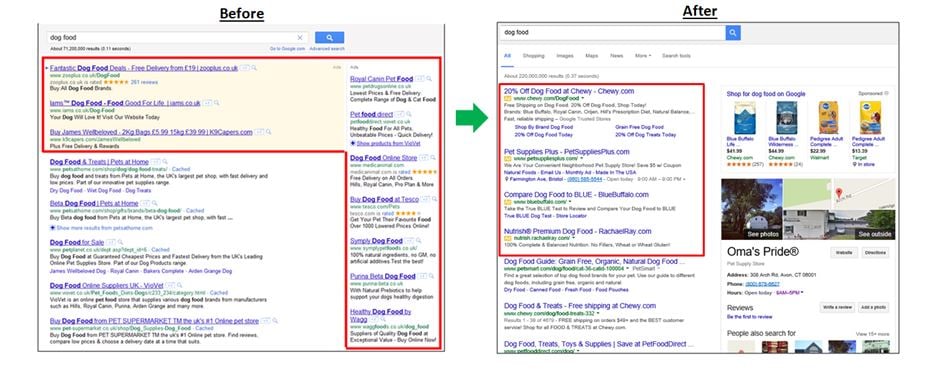Click preview magnifier next to zooplus.co.uk ad
This screenshot has width=936, height=383.
pos(253,68)
